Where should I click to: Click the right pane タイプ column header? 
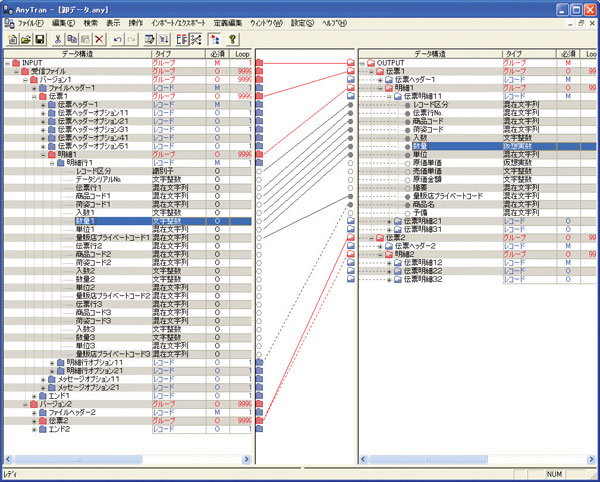(529, 54)
